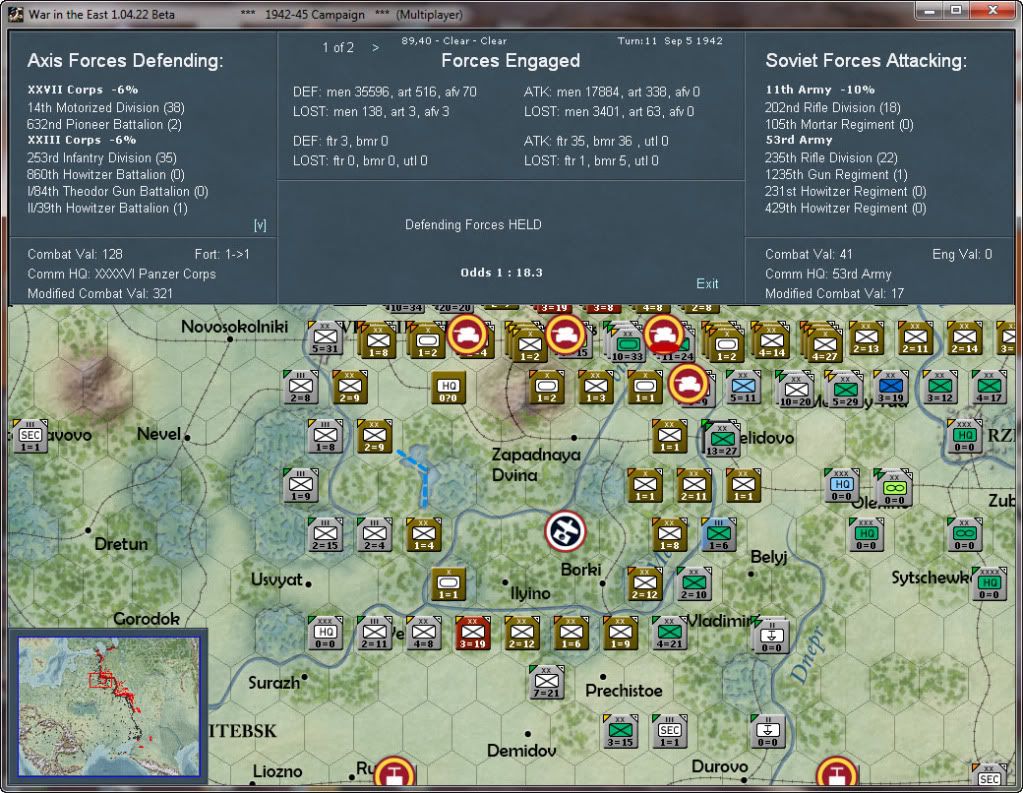Screen dimensions: 1023x793
Task: Click the olive 4=14 rifle division counter
Action: [x=771, y=341]
